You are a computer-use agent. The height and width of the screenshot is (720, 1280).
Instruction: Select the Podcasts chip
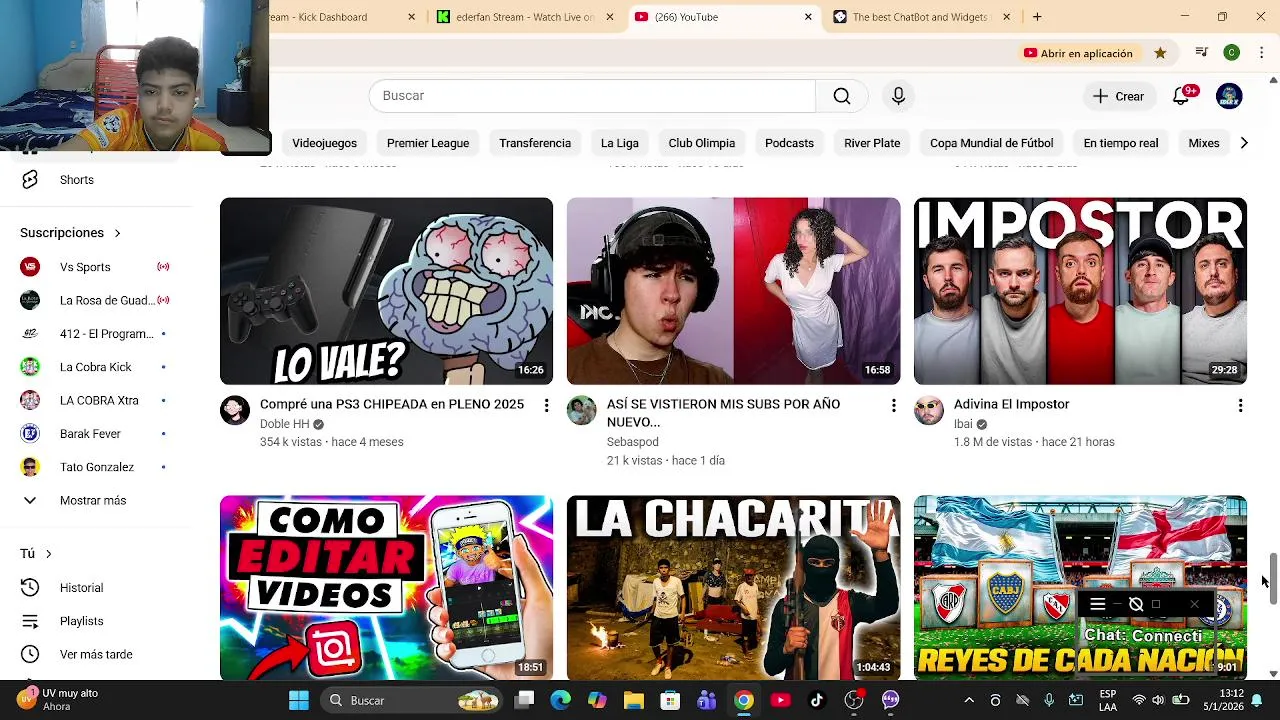pos(789,143)
